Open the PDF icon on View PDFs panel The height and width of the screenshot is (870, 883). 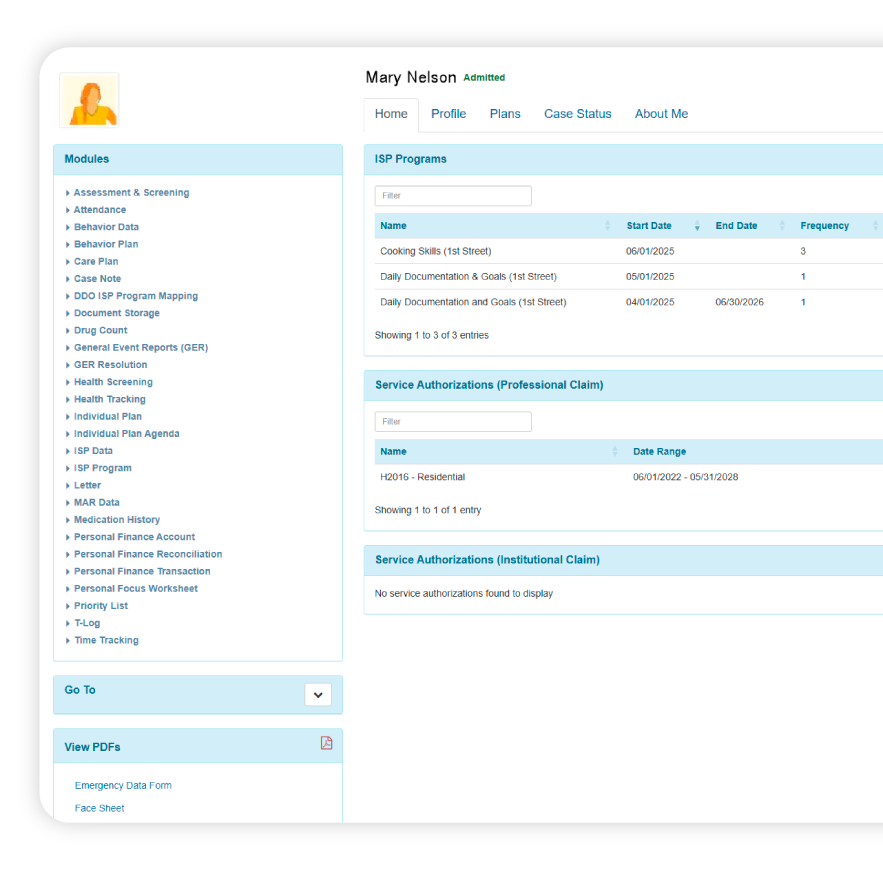tap(325, 743)
